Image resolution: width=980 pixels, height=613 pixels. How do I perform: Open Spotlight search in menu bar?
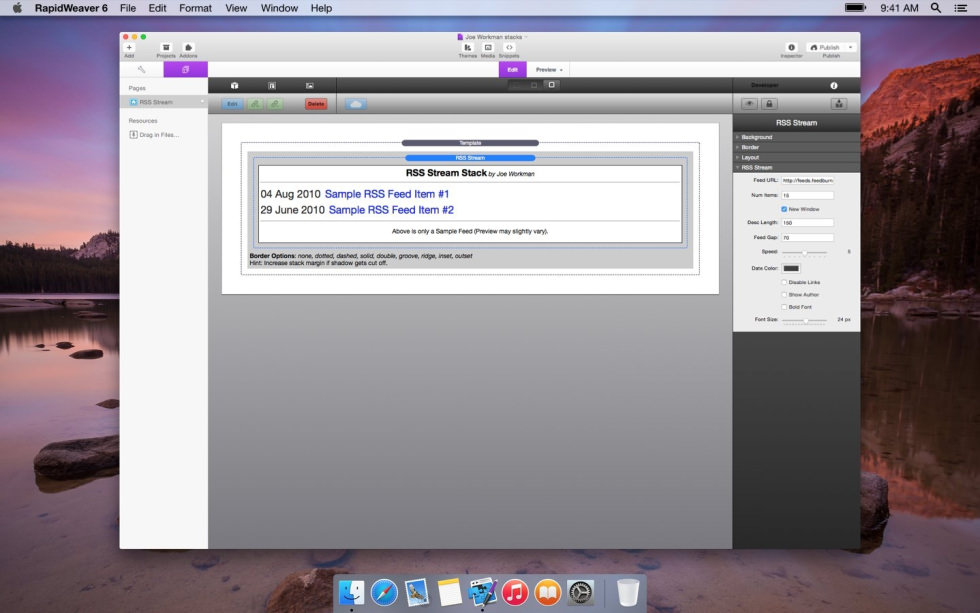coord(936,8)
